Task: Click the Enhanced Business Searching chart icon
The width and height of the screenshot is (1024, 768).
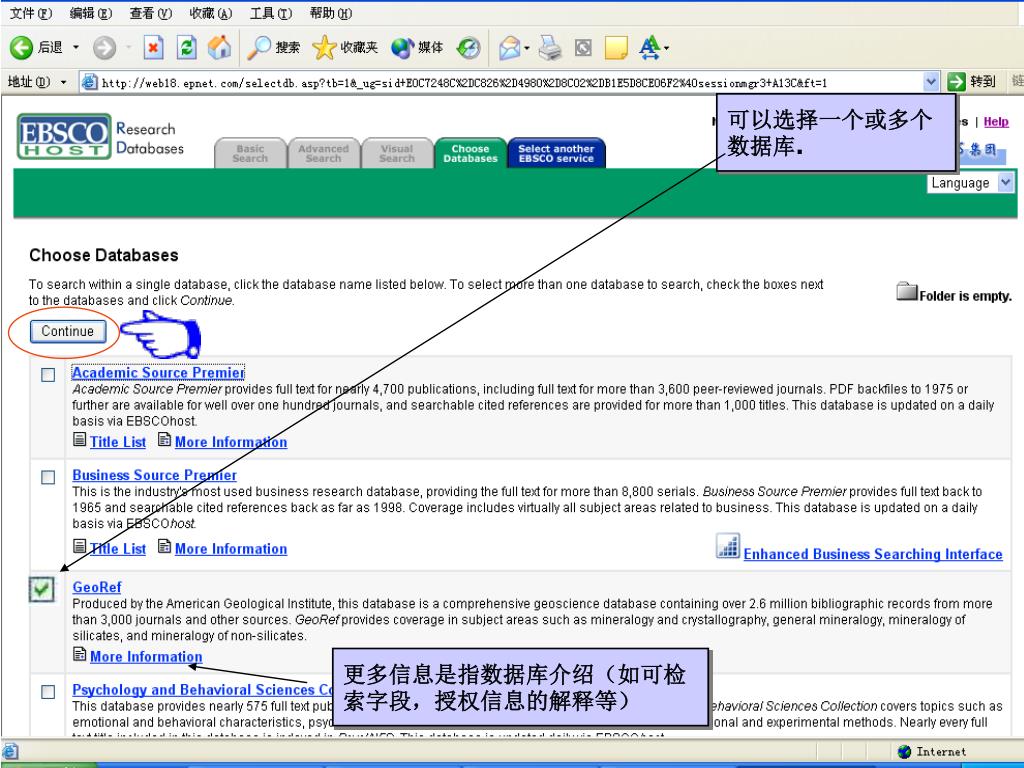Action: point(728,546)
